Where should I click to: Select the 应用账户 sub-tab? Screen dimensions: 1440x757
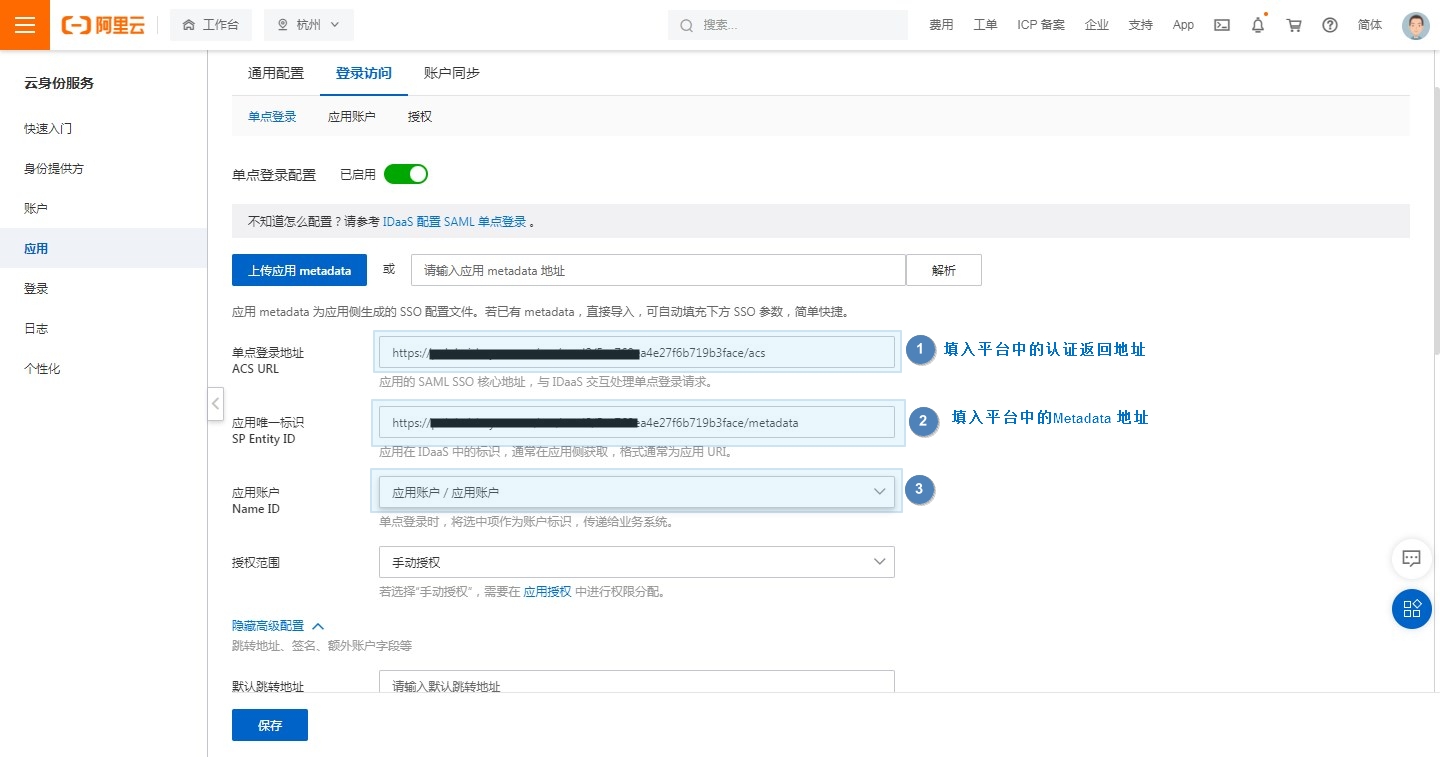[x=351, y=117]
